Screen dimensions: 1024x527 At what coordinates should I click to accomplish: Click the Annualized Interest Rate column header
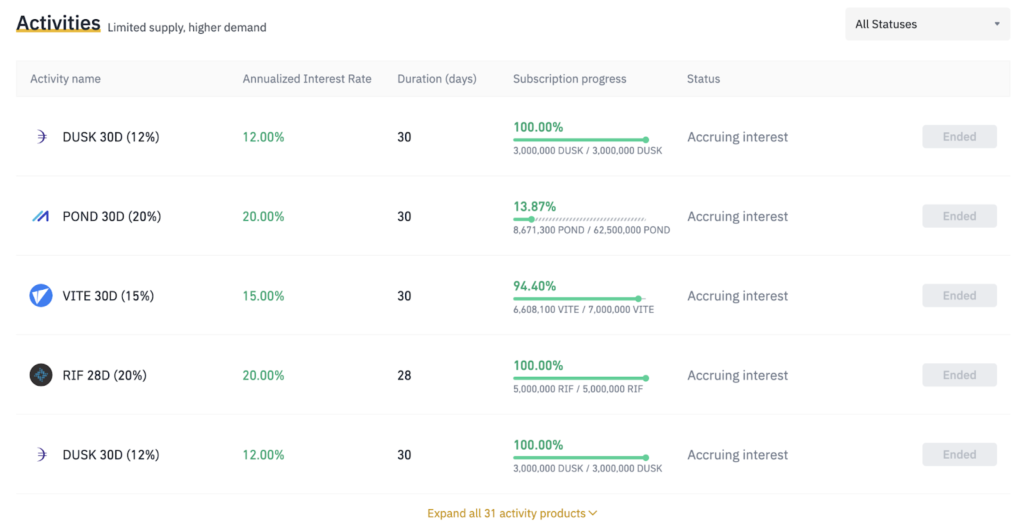click(307, 79)
